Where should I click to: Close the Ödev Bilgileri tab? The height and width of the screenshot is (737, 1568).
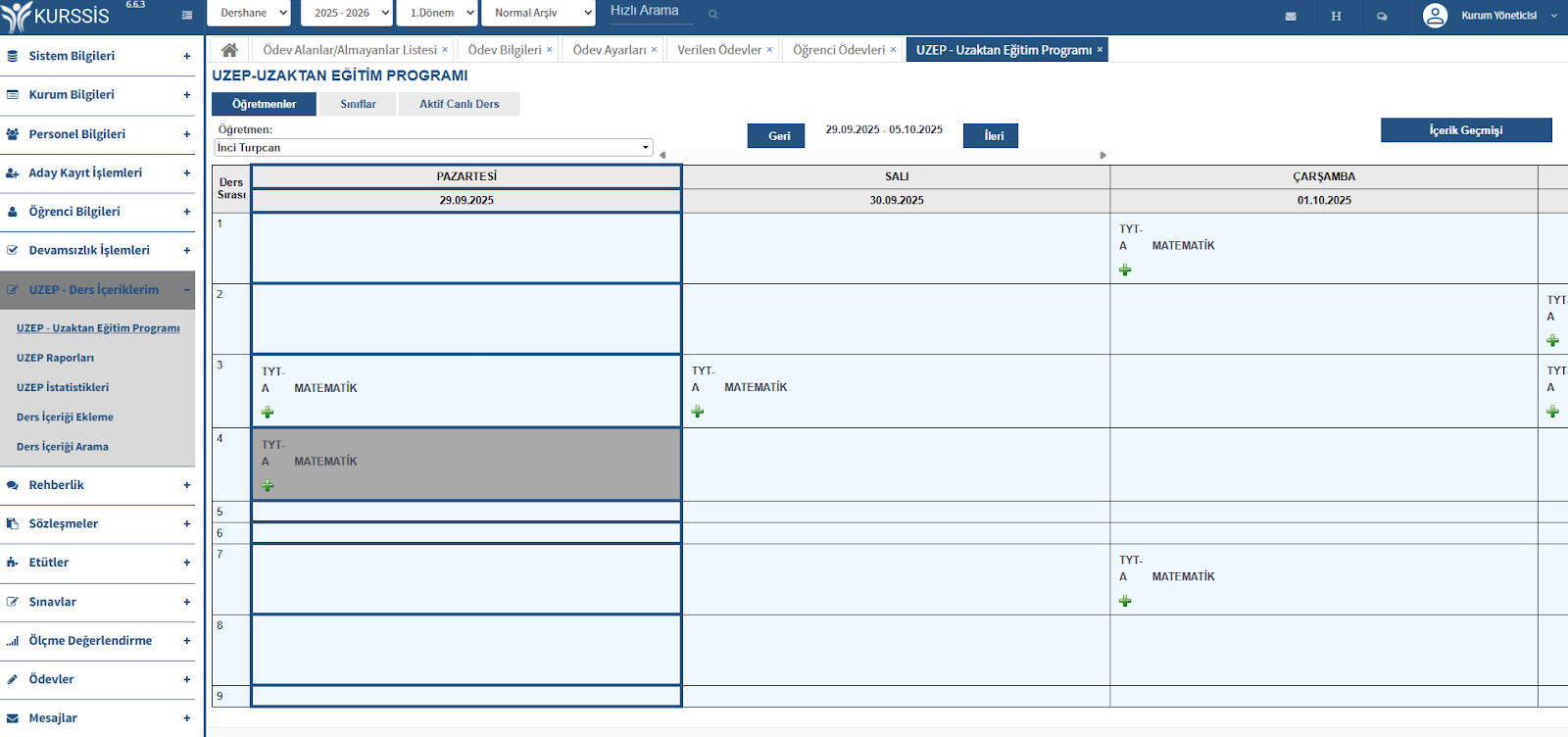coord(549,50)
